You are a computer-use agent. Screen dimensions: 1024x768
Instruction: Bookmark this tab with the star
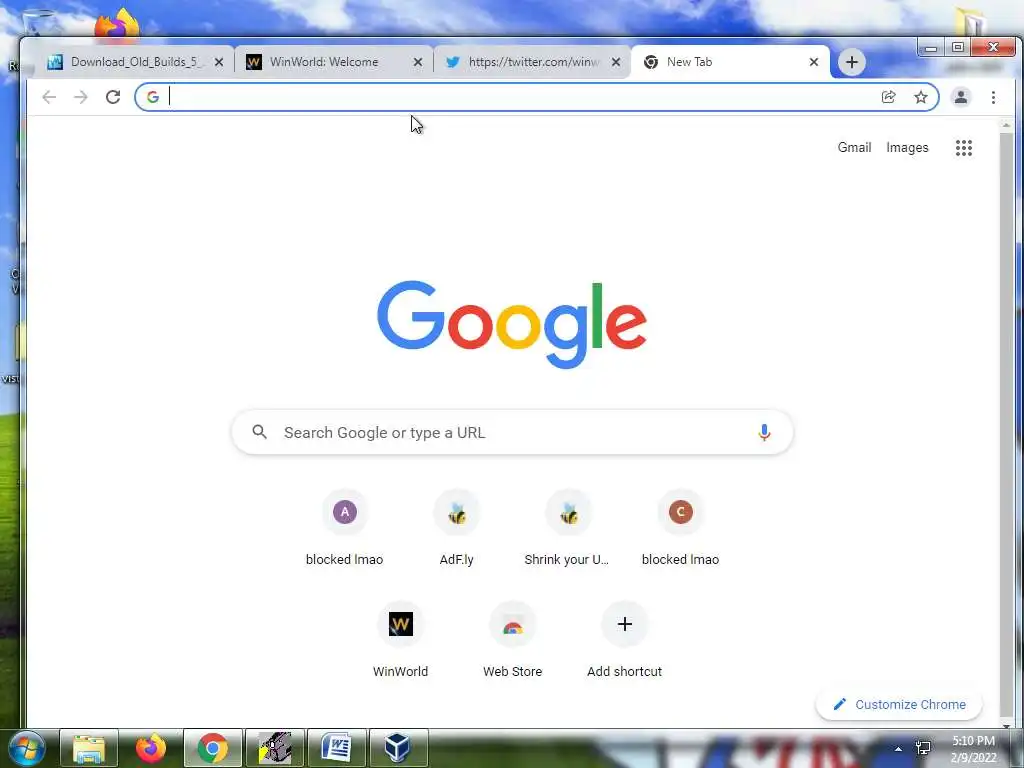pyautogui.click(x=921, y=97)
